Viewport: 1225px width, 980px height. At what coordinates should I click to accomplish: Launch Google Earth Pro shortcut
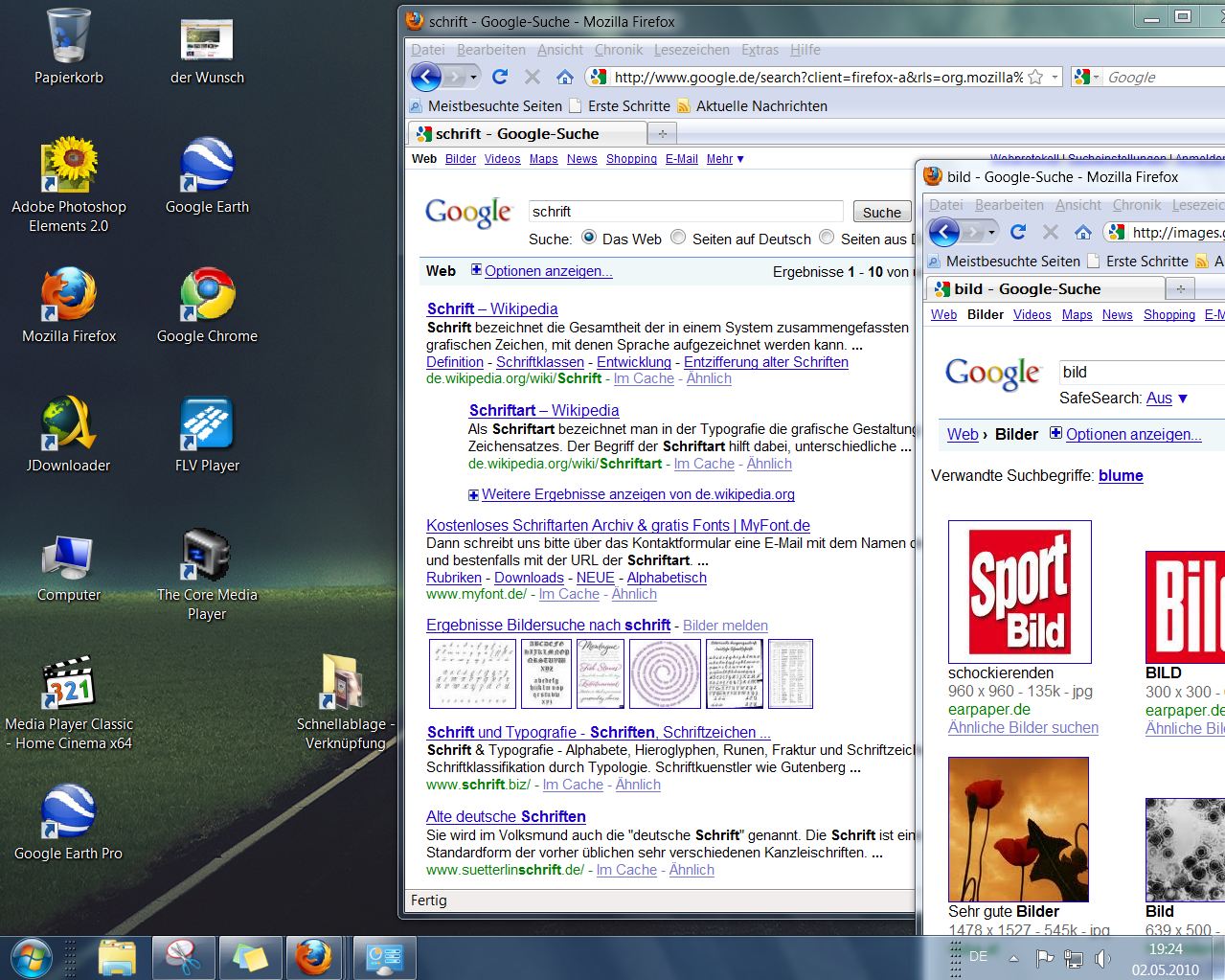[x=68, y=822]
